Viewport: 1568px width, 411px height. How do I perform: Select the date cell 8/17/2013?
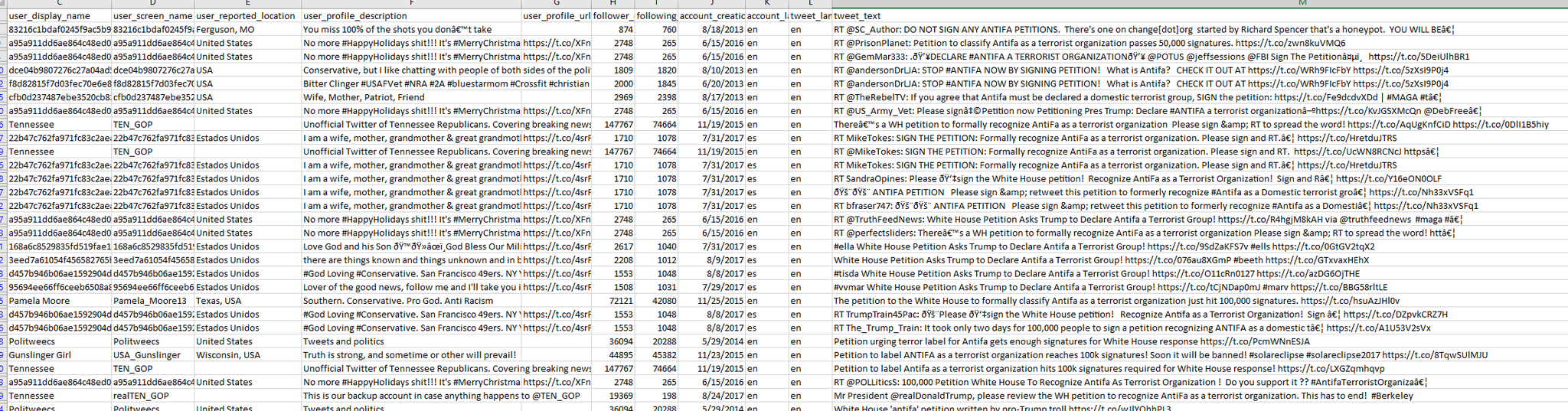click(711, 97)
